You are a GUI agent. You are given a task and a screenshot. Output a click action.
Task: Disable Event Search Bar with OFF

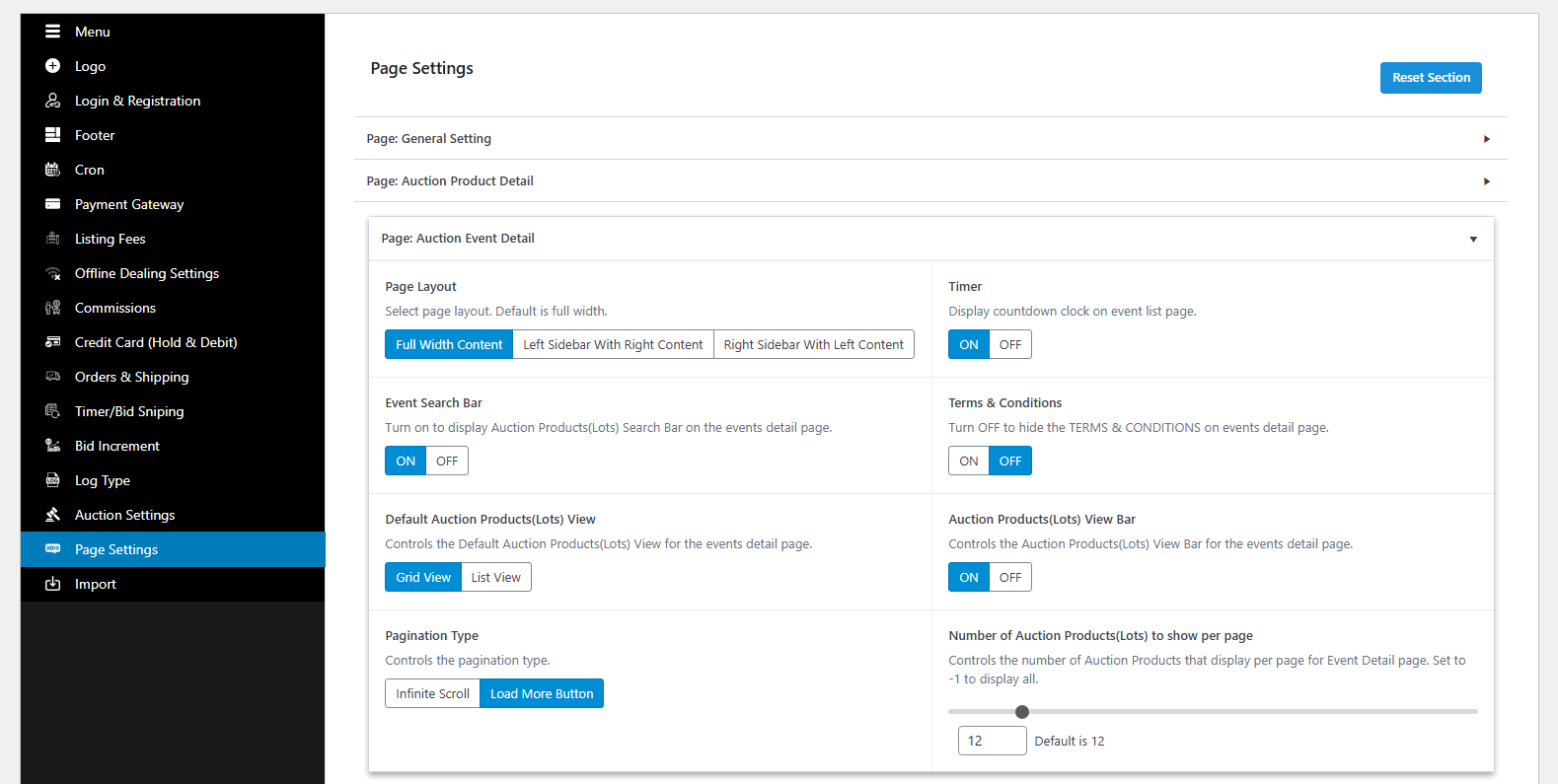(447, 461)
